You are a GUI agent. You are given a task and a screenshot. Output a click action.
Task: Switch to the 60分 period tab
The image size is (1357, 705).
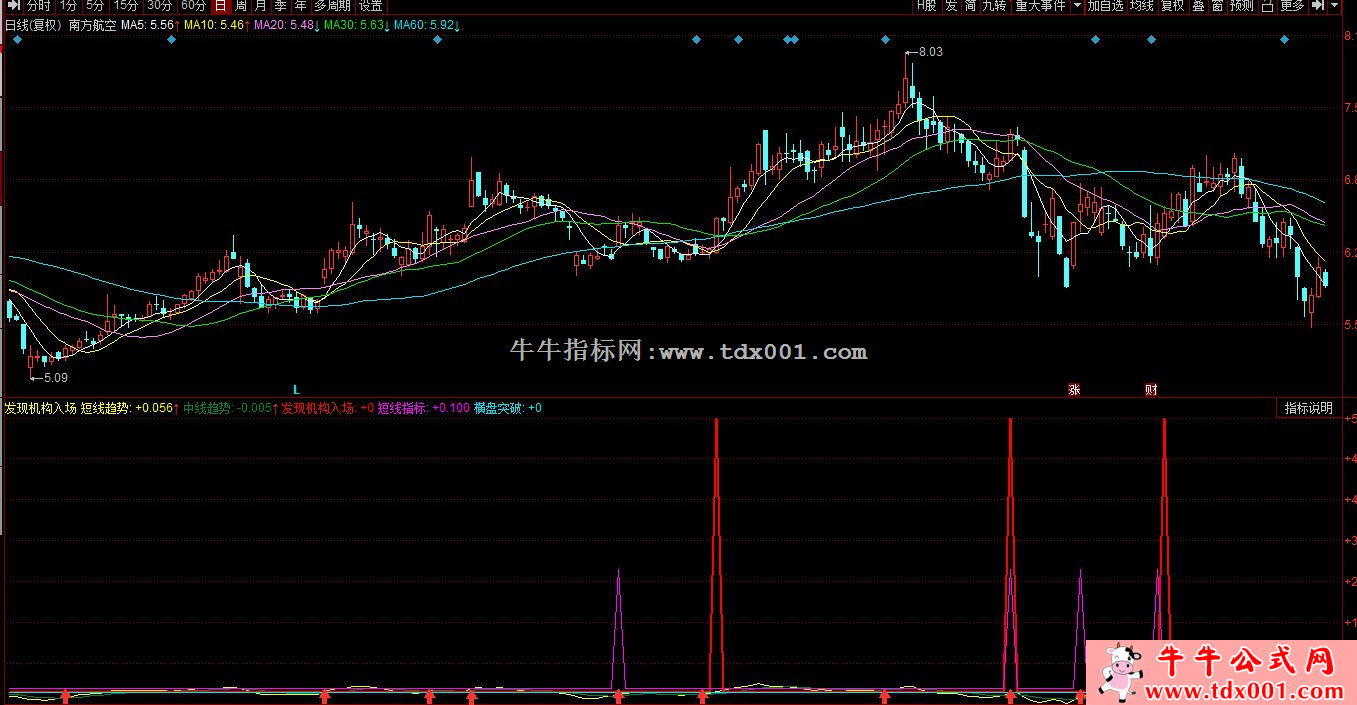193,6
